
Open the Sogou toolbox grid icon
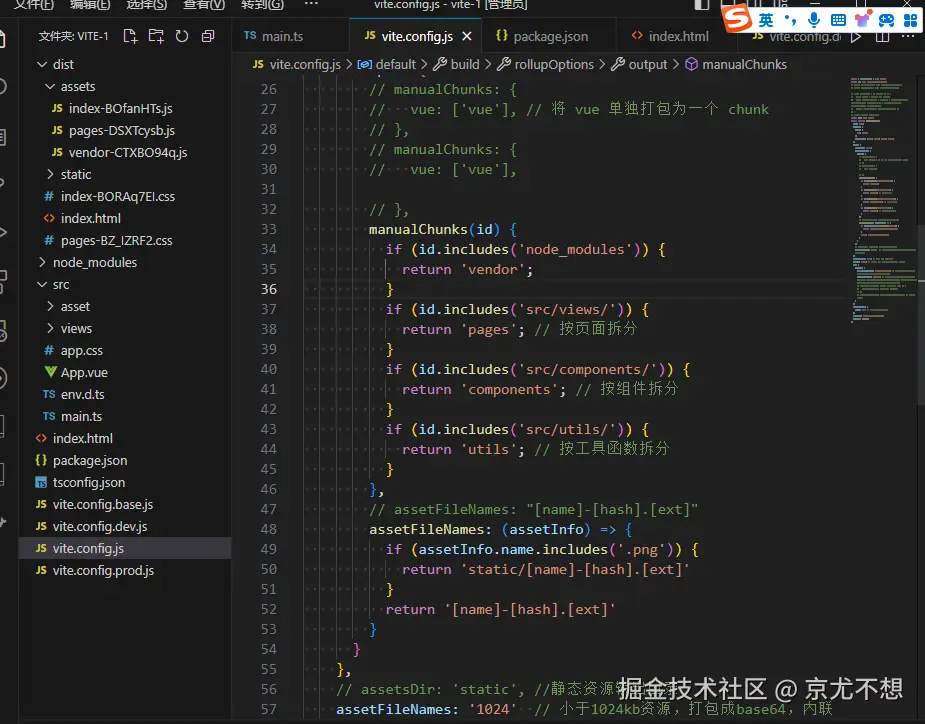point(910,21)
